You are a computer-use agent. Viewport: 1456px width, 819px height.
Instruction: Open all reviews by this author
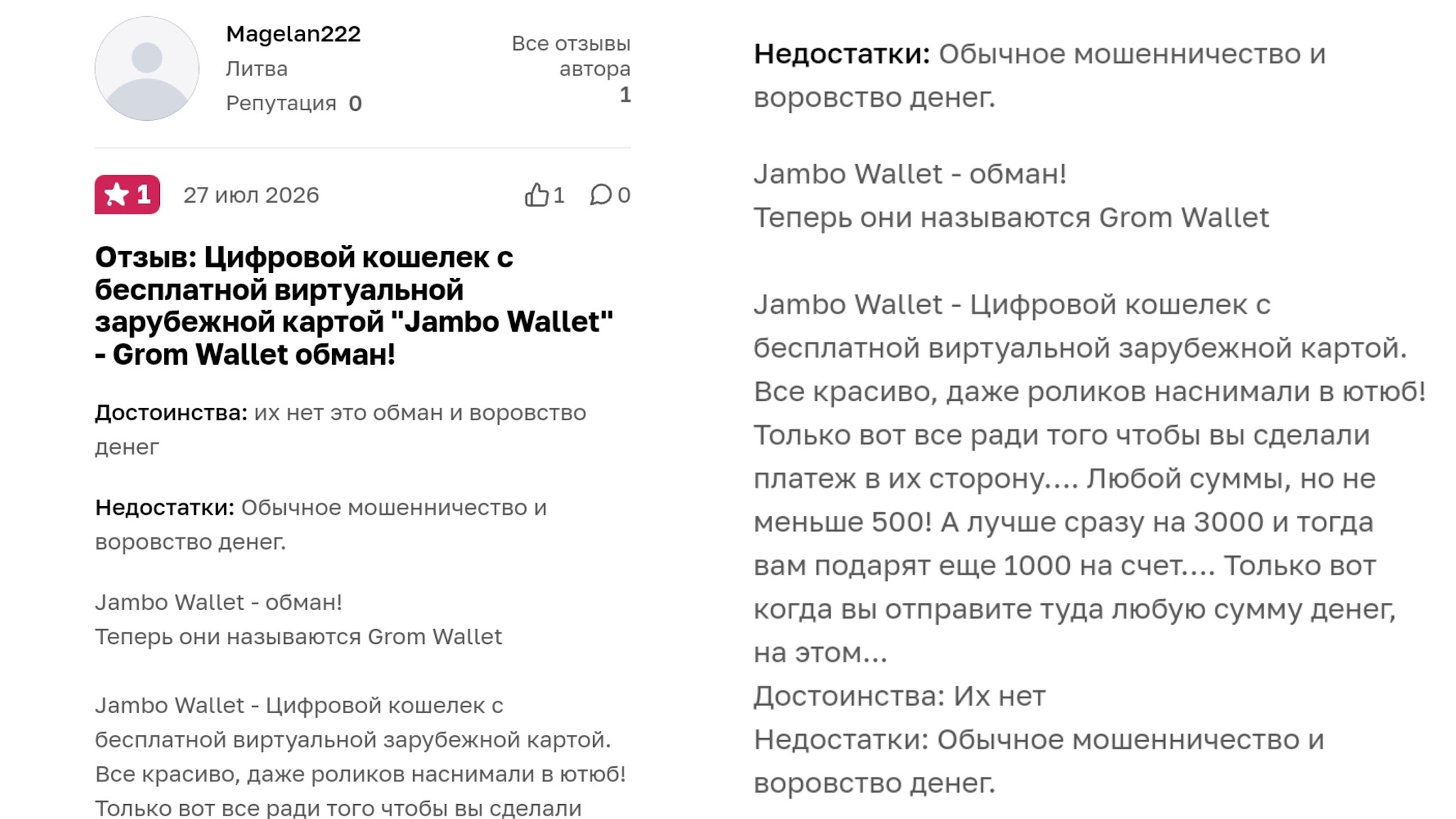pyautogui.click(x=571, y=56)
